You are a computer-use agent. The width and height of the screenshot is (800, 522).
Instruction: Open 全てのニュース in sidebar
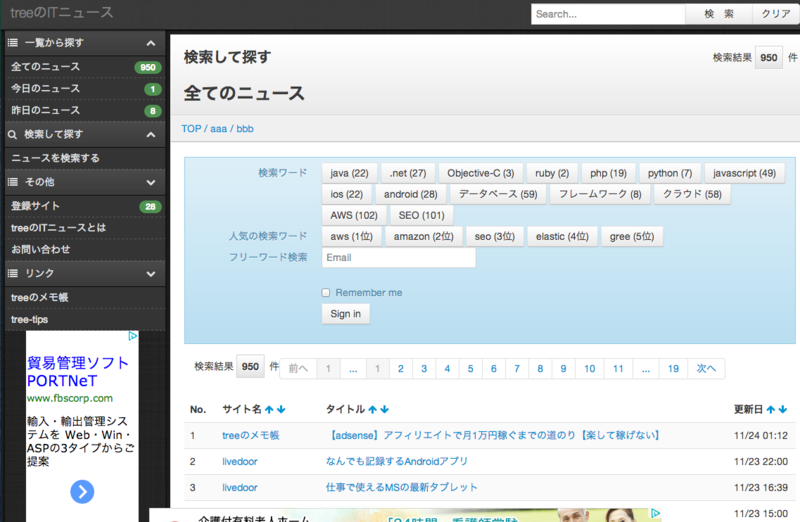tap(85, 67)
